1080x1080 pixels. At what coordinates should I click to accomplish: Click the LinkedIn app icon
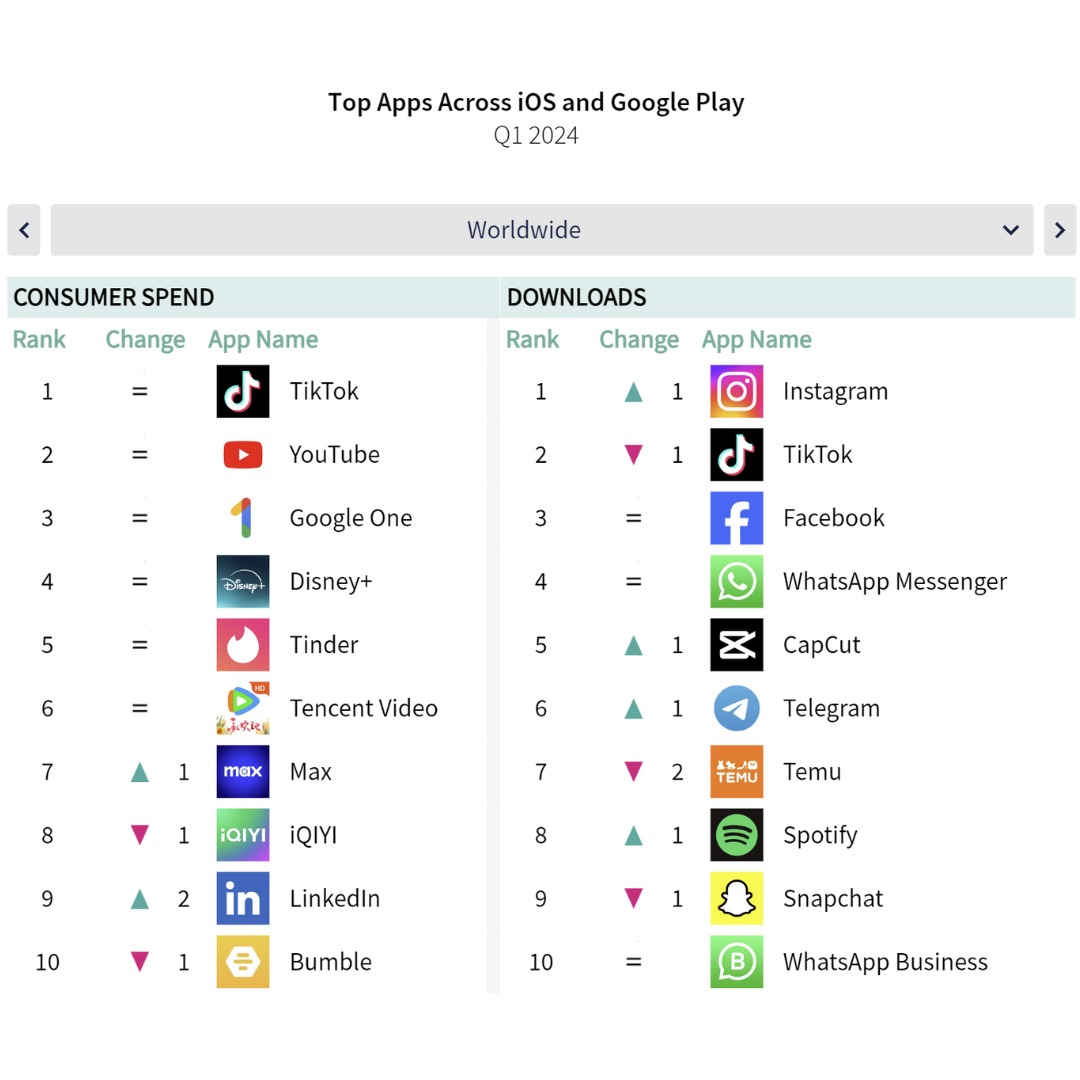(242, 898)
